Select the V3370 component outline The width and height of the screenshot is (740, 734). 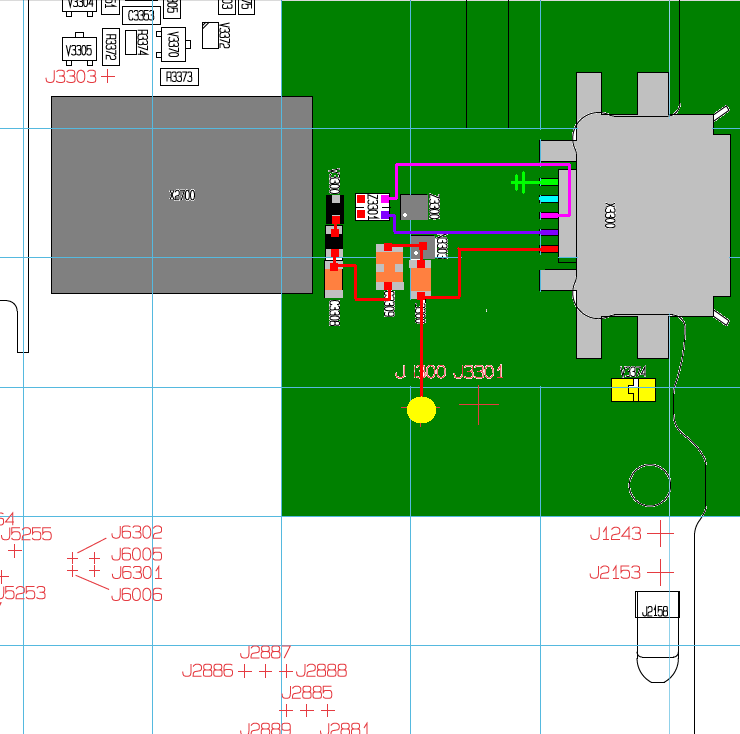(x=173, y=44)
